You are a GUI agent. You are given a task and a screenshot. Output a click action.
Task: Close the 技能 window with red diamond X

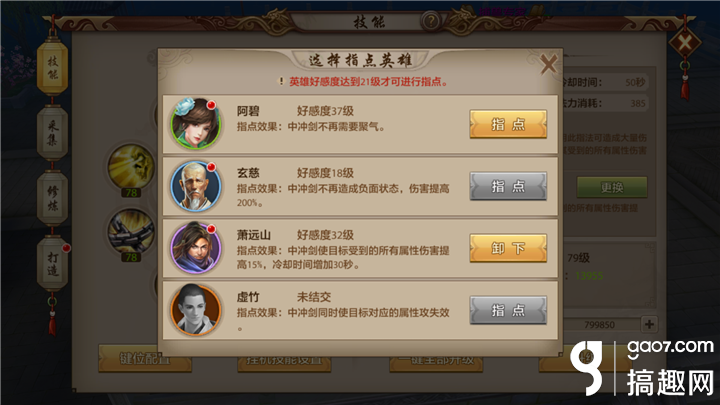tap(684, 43)
